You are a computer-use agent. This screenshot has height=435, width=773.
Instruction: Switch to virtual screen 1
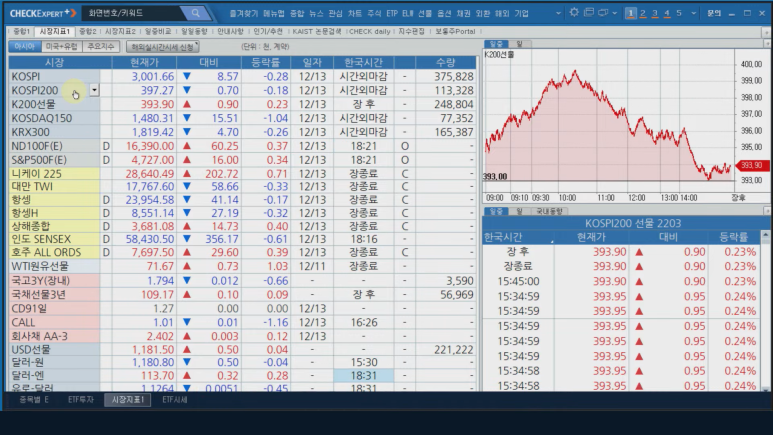pos(631,13)
